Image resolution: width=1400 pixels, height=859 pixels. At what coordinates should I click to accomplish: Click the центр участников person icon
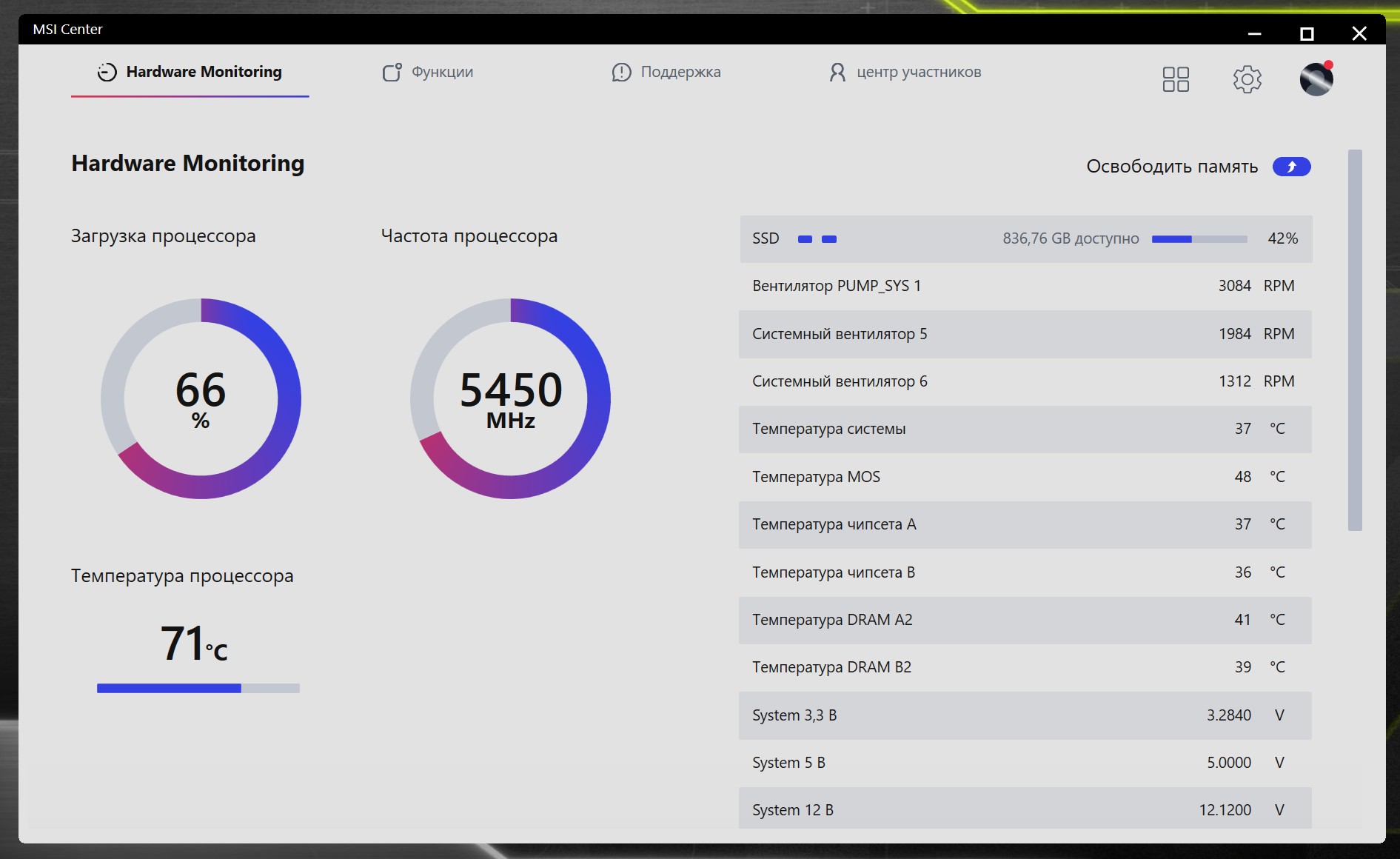tap(837, 72)
